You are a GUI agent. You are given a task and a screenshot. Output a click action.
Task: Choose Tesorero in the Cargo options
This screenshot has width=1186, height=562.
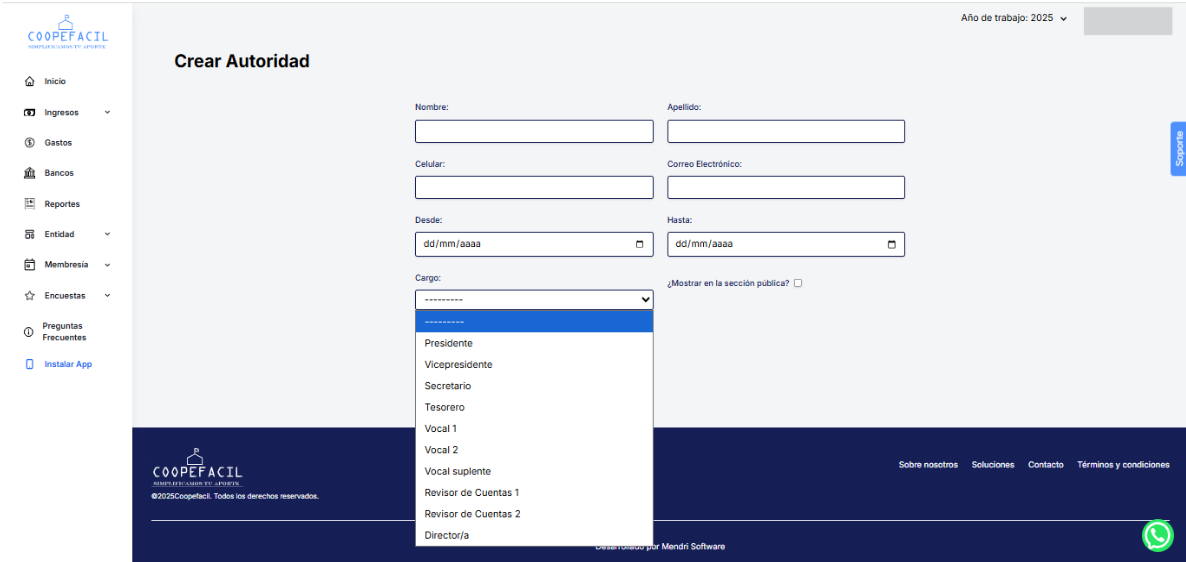tap(445, 407)
